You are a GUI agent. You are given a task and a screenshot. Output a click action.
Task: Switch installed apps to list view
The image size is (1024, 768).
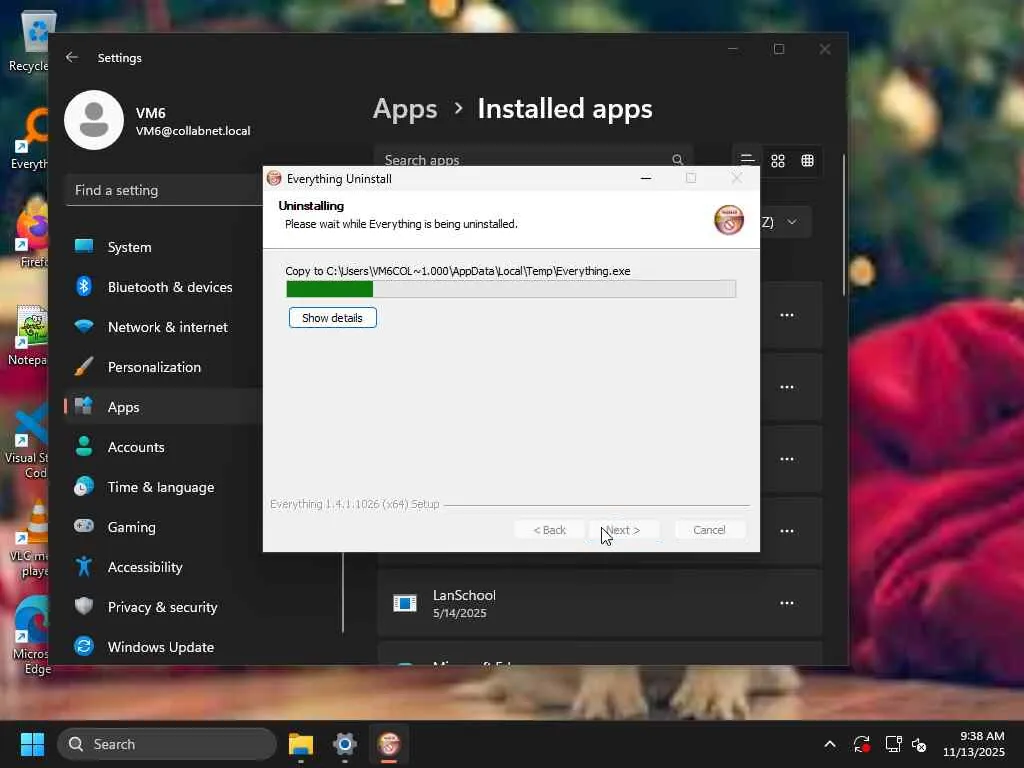point(747,161)
